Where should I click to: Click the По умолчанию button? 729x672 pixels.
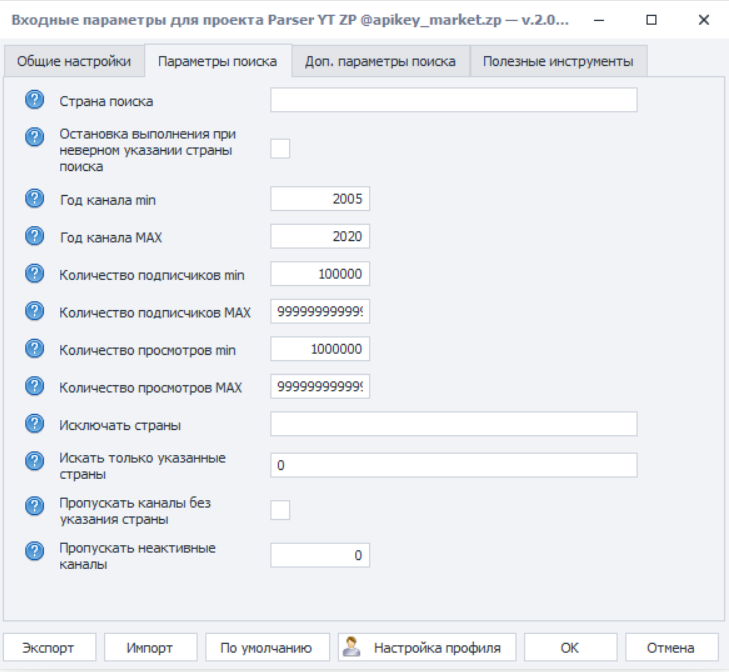(267, 647)
